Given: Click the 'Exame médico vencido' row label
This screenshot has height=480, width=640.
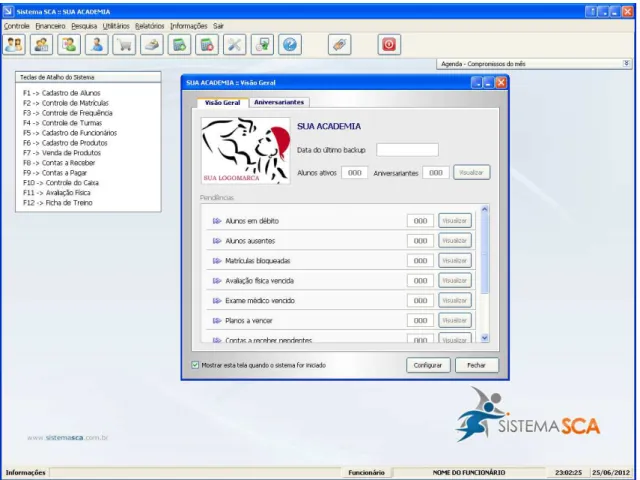Looking at the screenshot, I should (260, 300).
